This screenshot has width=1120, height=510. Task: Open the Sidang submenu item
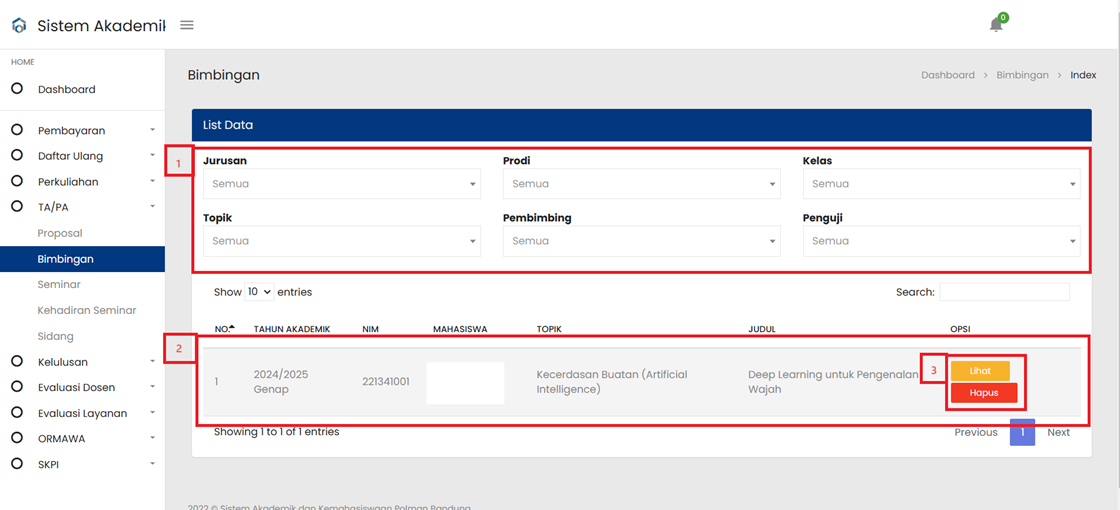(x=56, y=336)
